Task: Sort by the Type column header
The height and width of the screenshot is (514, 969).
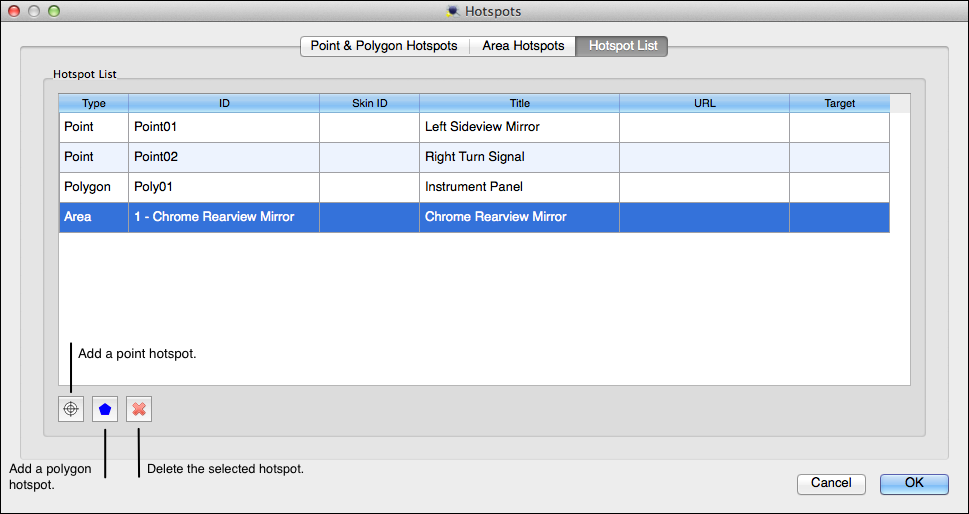Action: [93, 103]
